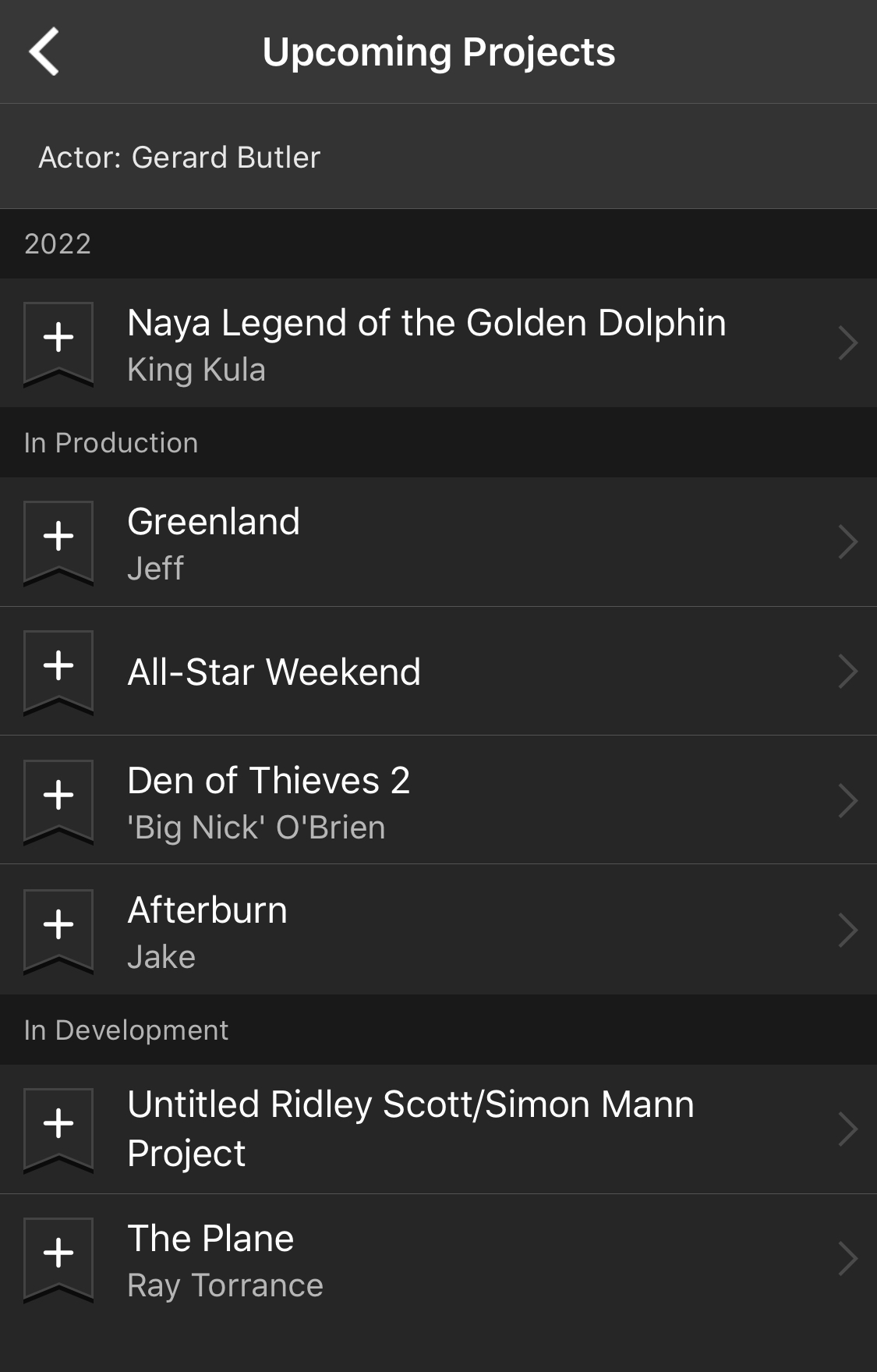Screen dimensions: 877x1372
Task: Open Den of Thieves 2 chevron arrow
Action: 847,801
